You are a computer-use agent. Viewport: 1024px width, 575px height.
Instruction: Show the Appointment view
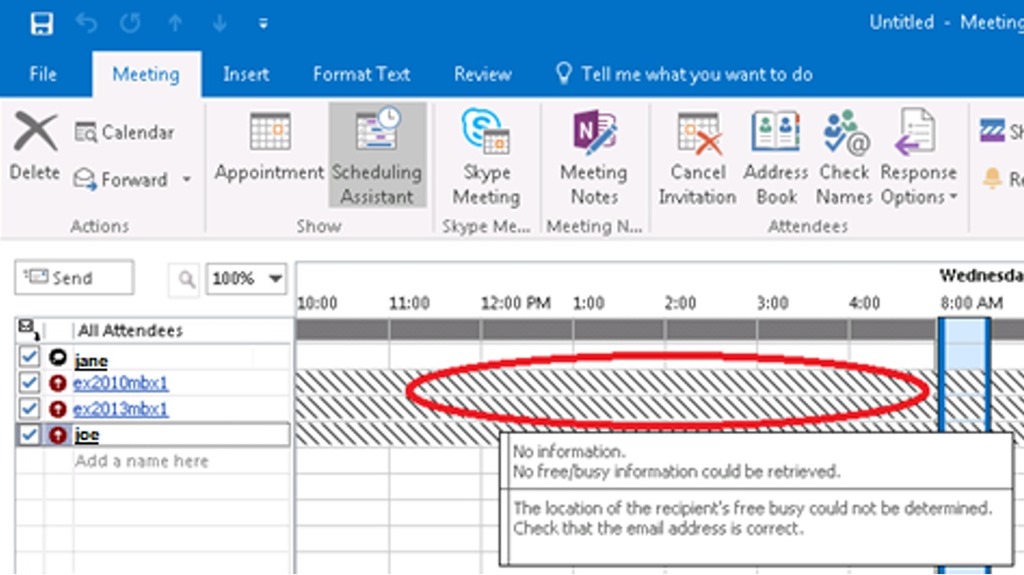tap(269, 148)
